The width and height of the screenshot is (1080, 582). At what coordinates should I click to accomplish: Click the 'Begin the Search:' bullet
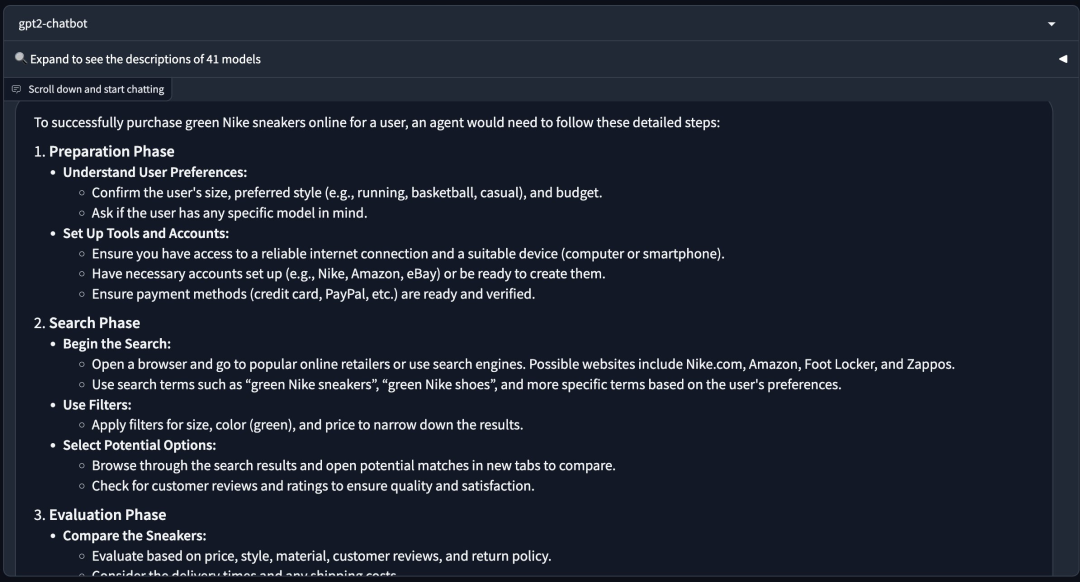click(x=117, y=344)
